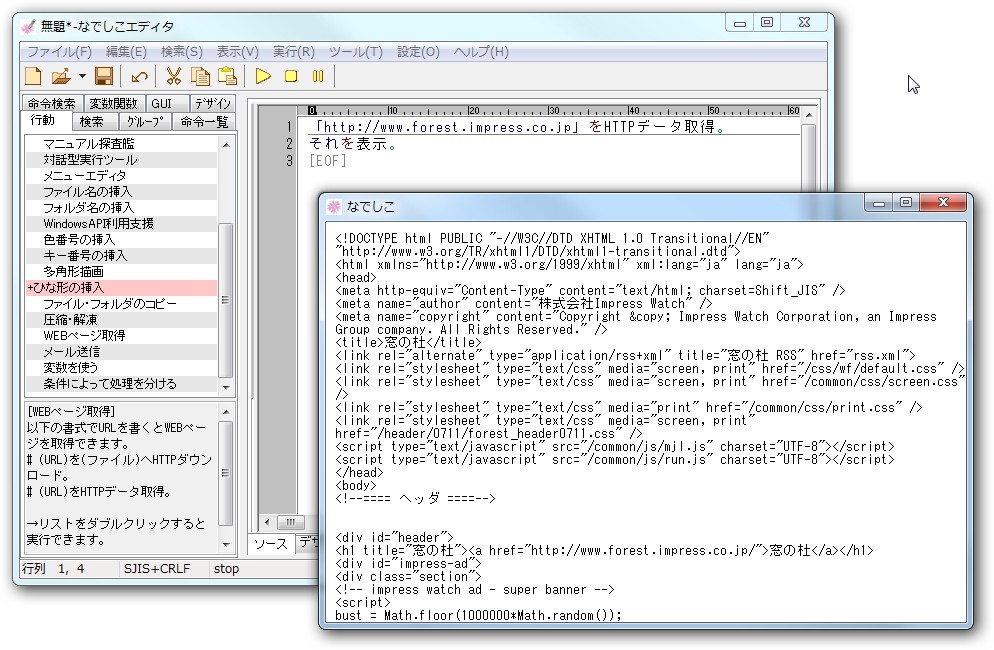
Task: Open the 設定(O) menu
Action: coord(418,52)
